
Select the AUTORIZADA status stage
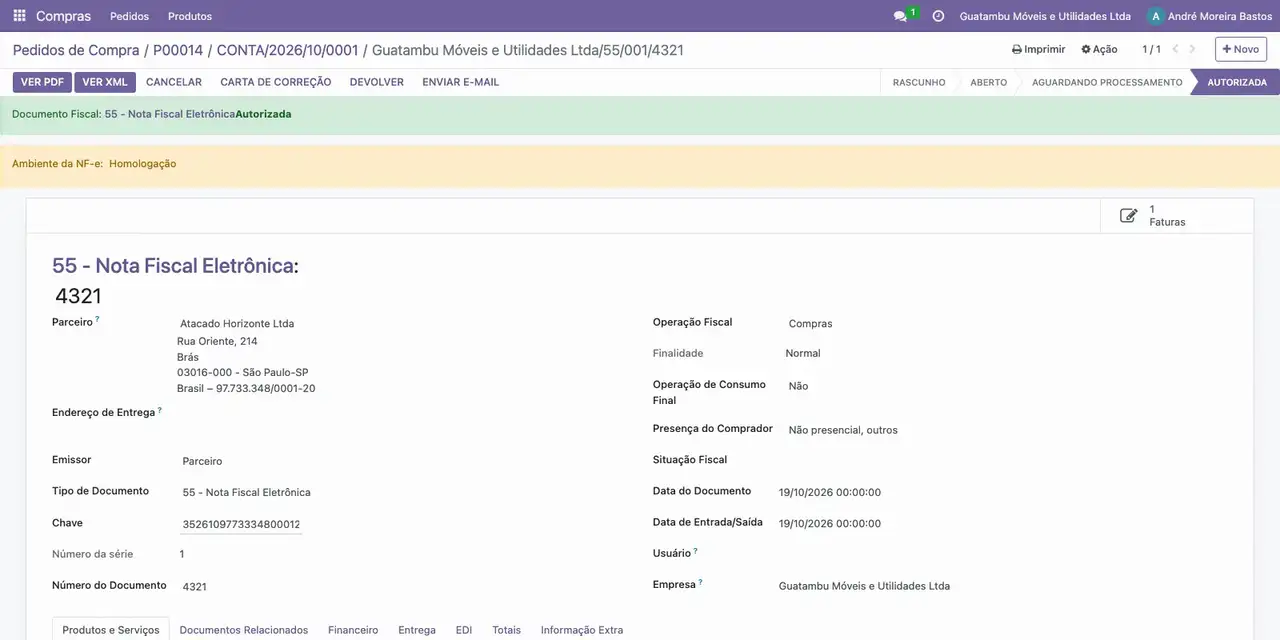(x=1237, y=82)
